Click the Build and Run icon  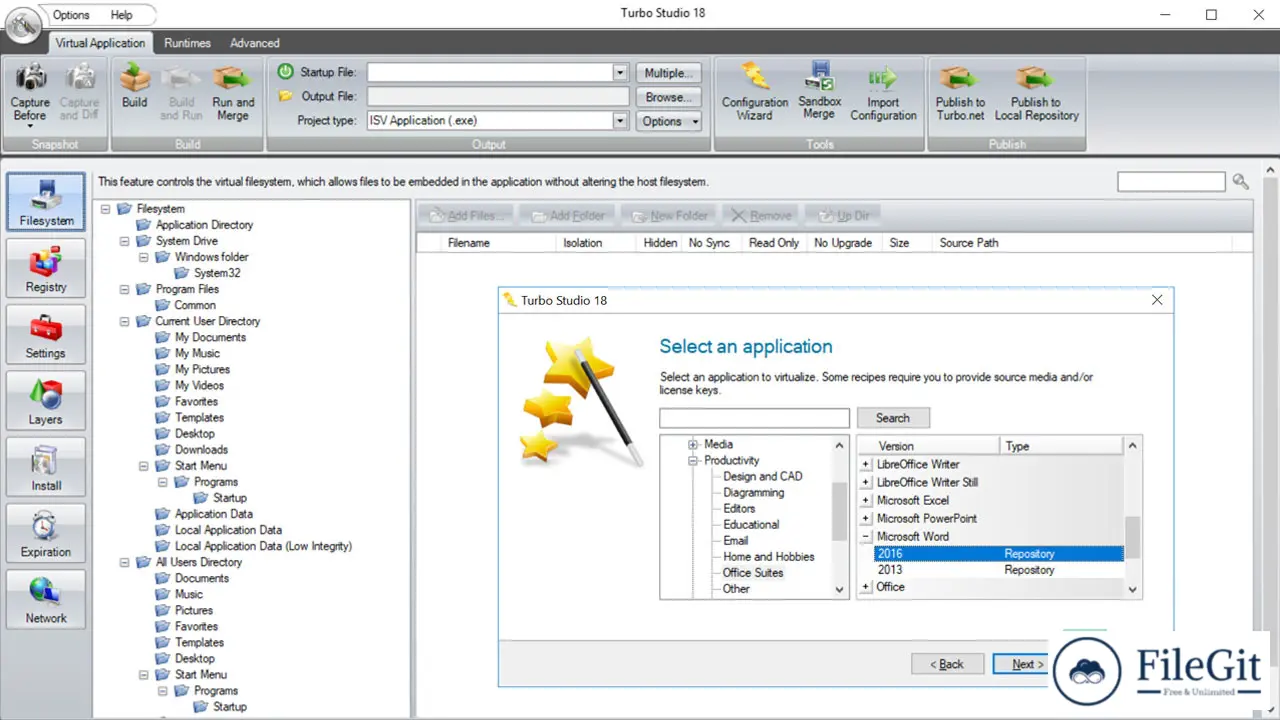tap(182, 77)
